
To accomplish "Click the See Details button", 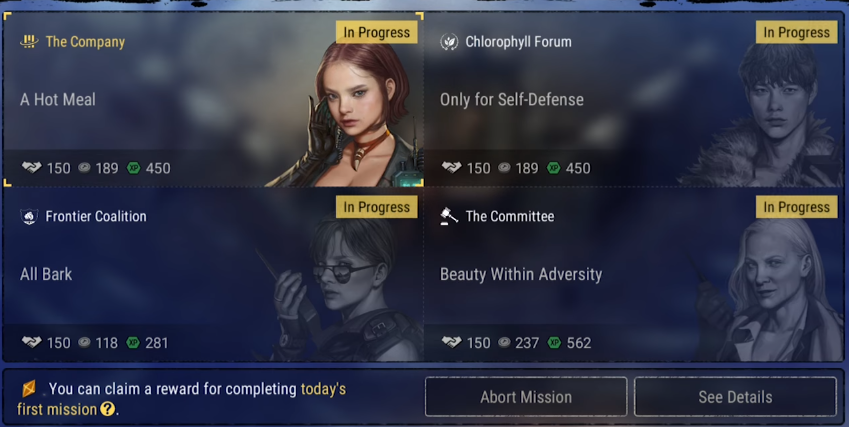I will coord(735,397).
